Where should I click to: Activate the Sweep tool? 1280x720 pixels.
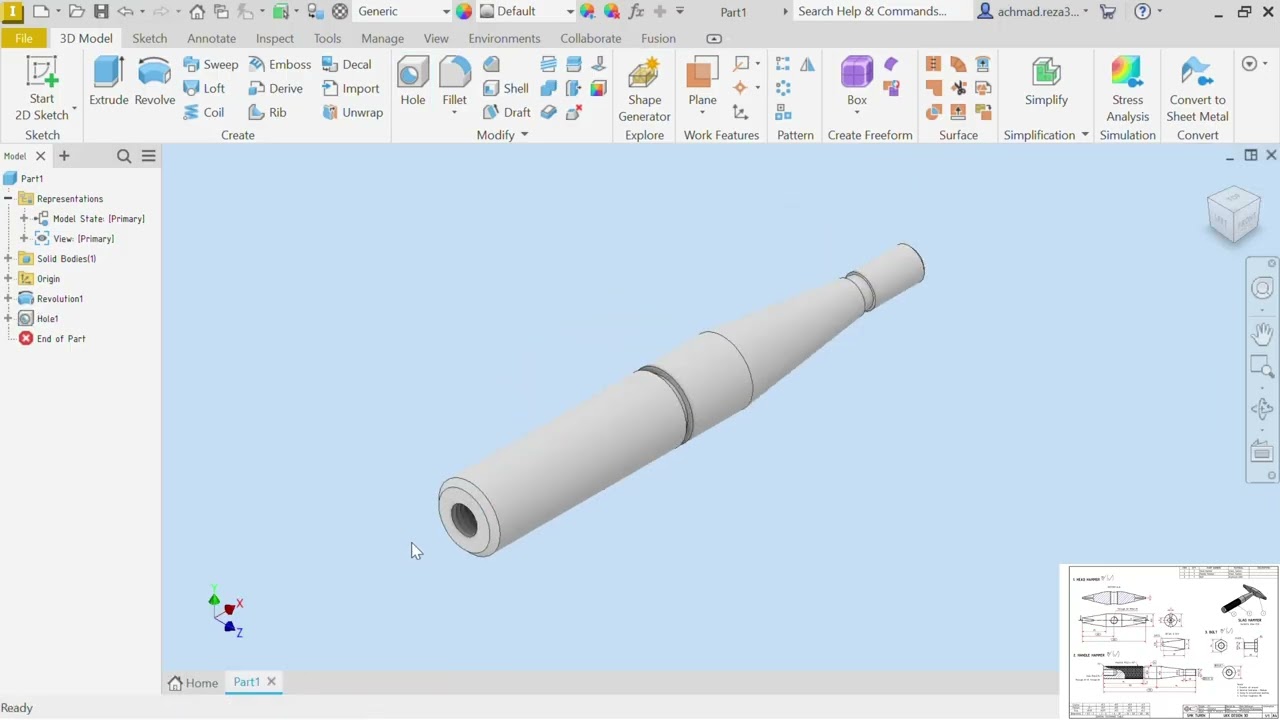click(211, 64)
